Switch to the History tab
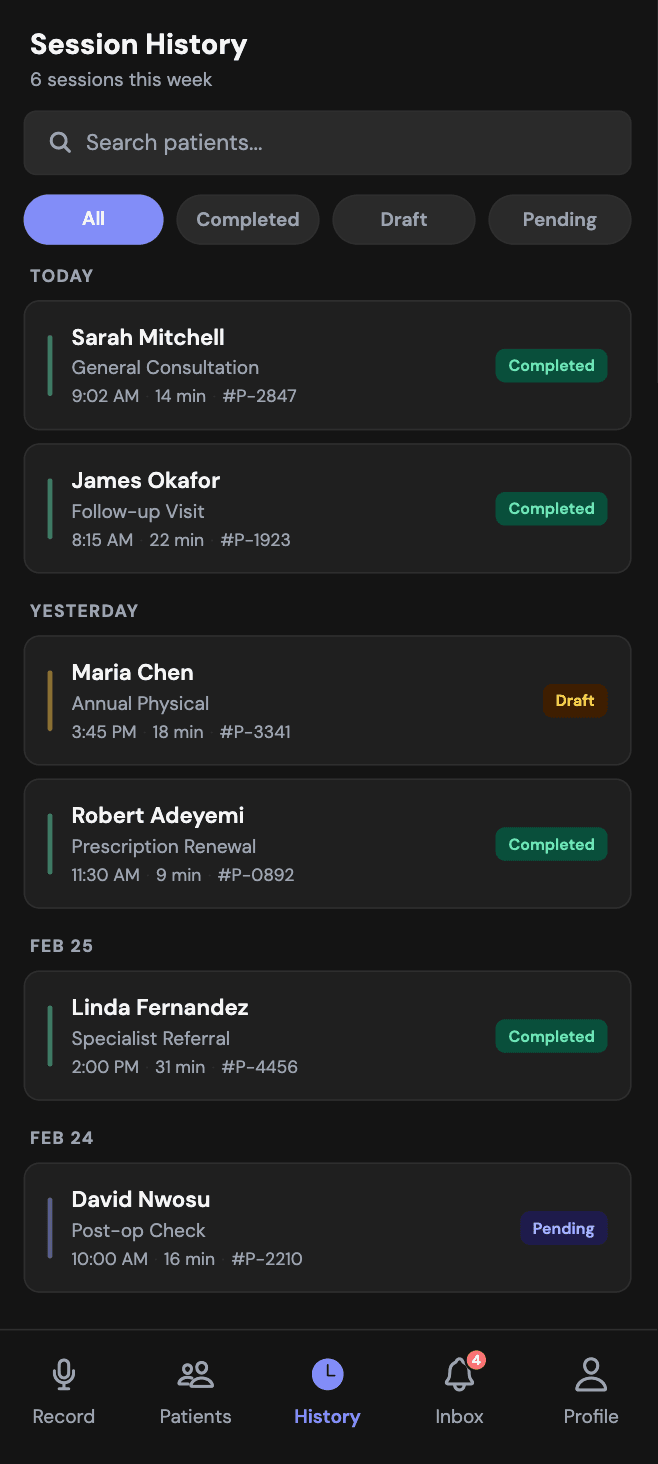Screen dimensions: 658x1464 click(x=327, y=1392)
